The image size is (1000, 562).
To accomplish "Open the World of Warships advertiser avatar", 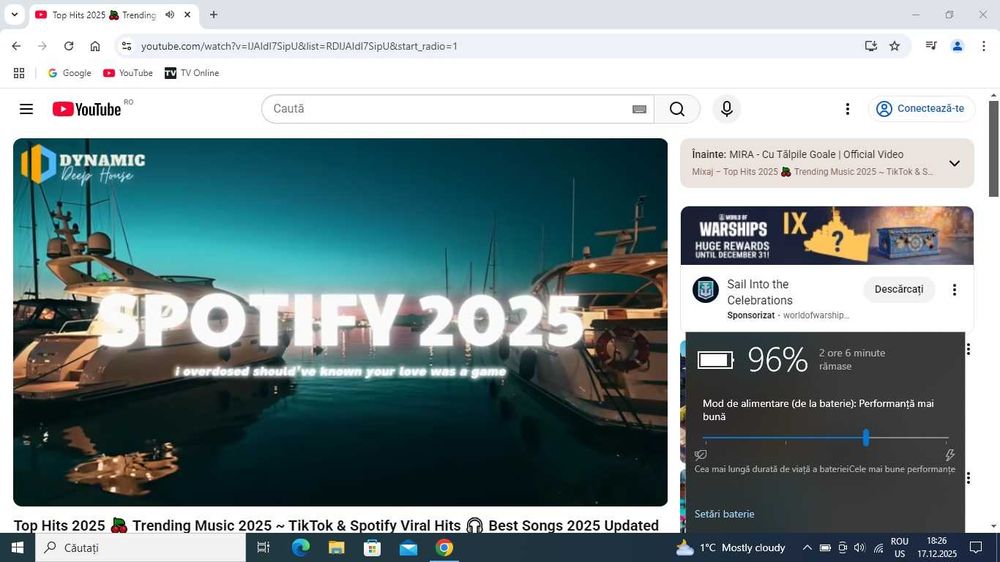I will (x=705, y=290).
